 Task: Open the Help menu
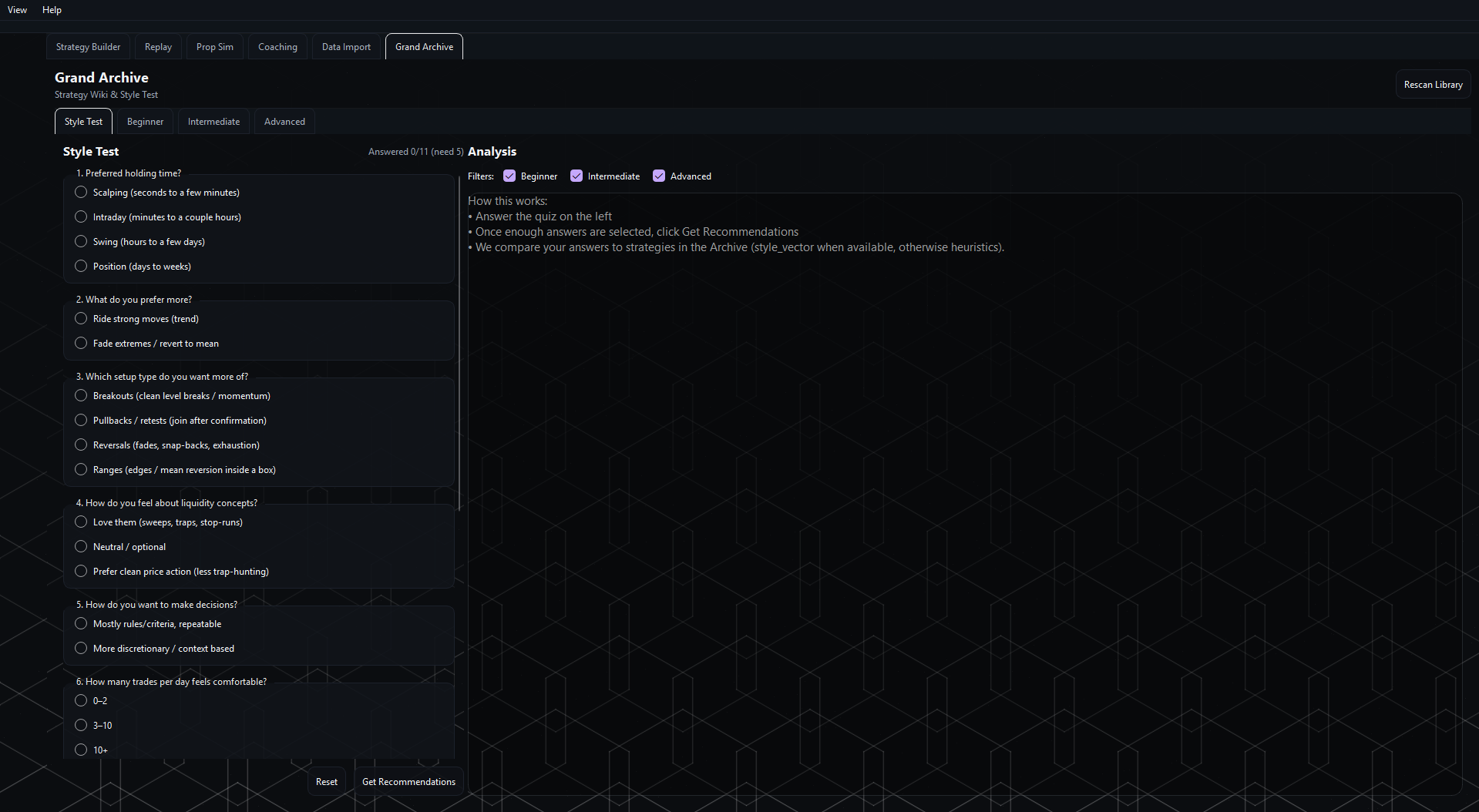52,10
